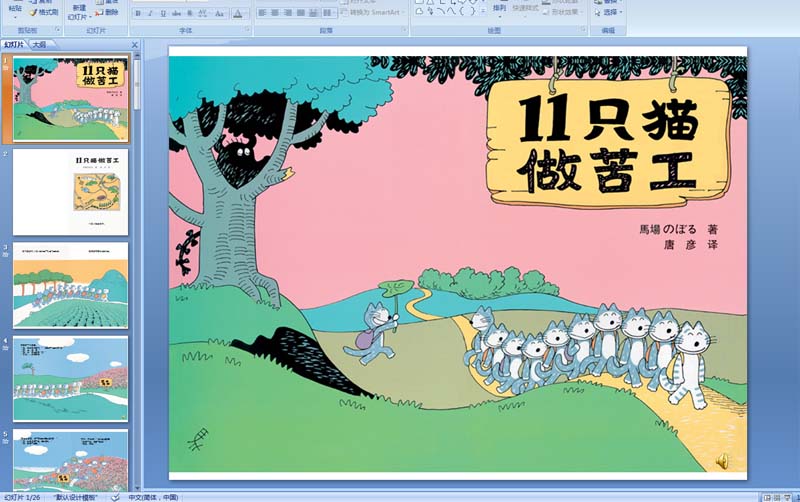Click the font color button
Screen dimensions: 800x502
click(x=238, y=14)
